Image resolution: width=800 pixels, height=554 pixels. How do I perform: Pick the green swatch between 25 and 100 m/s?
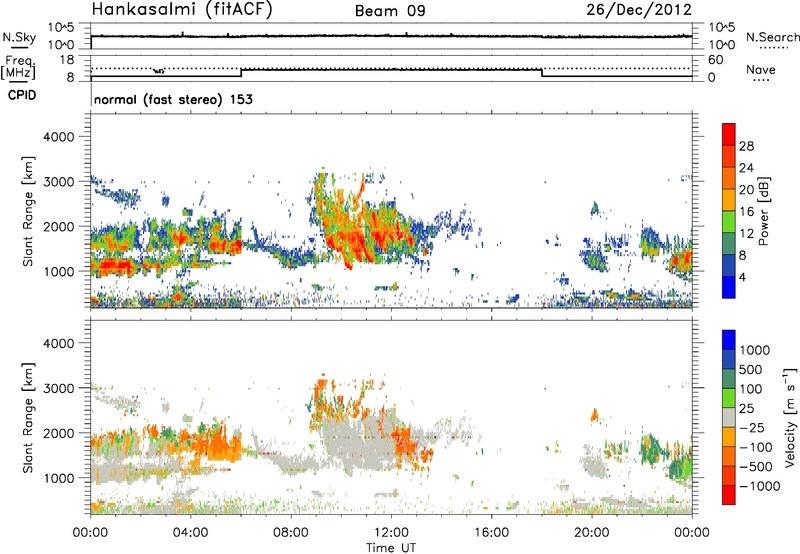click(x=729, y=398)
